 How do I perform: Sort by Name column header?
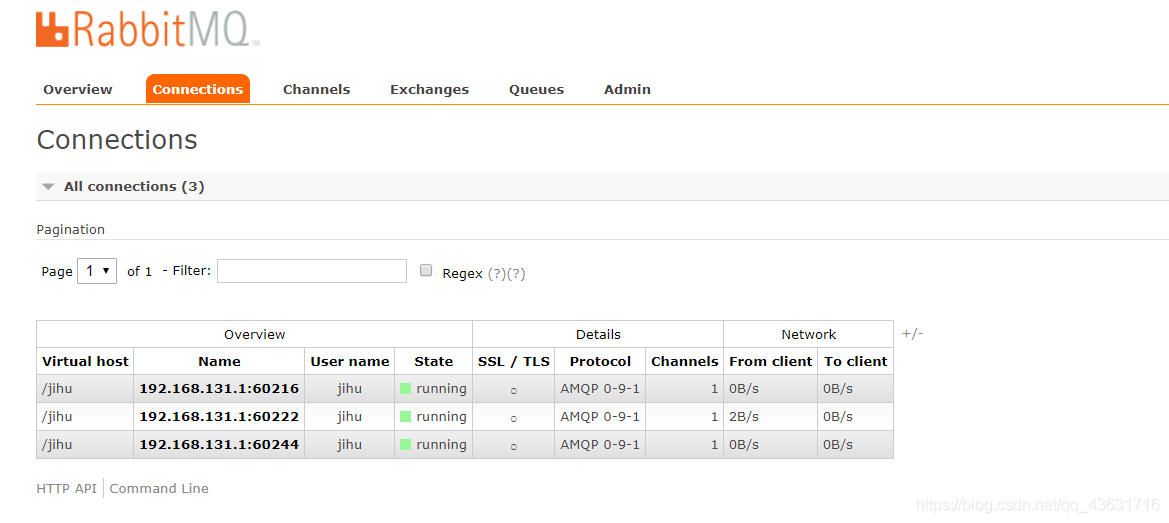219,361
